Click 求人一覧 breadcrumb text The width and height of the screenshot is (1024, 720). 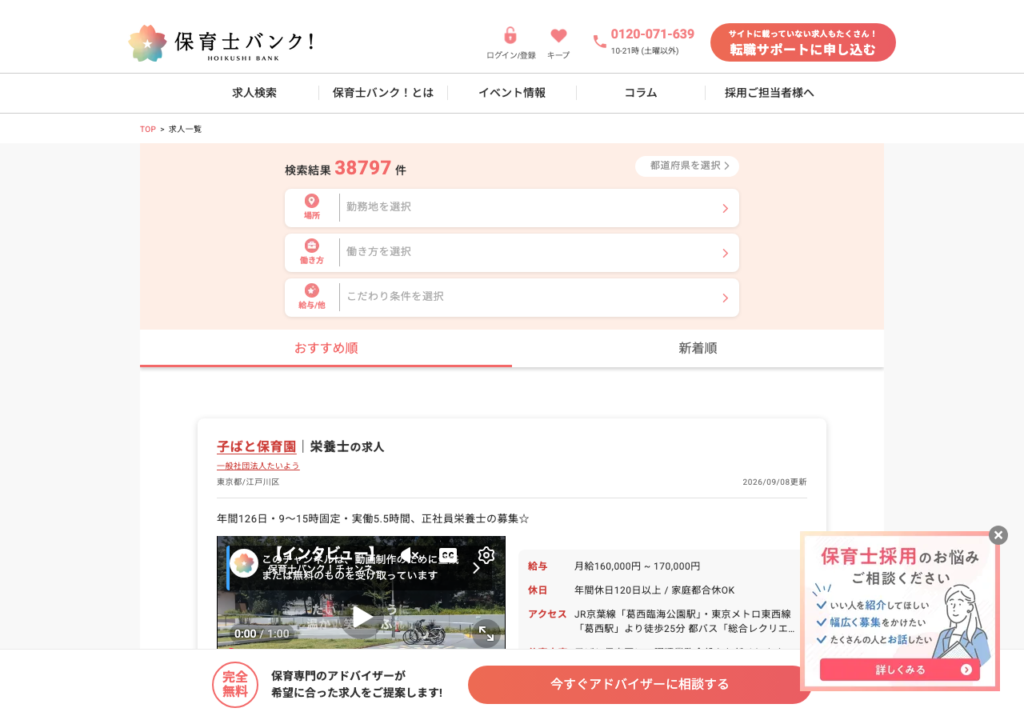point(185,129)
